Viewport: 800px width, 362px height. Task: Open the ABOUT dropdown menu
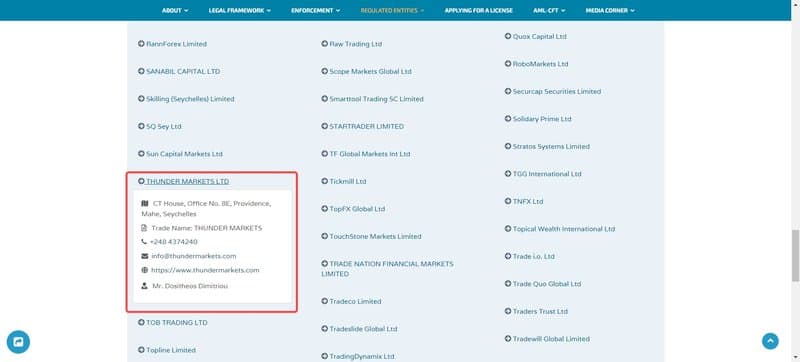[175, 10]
